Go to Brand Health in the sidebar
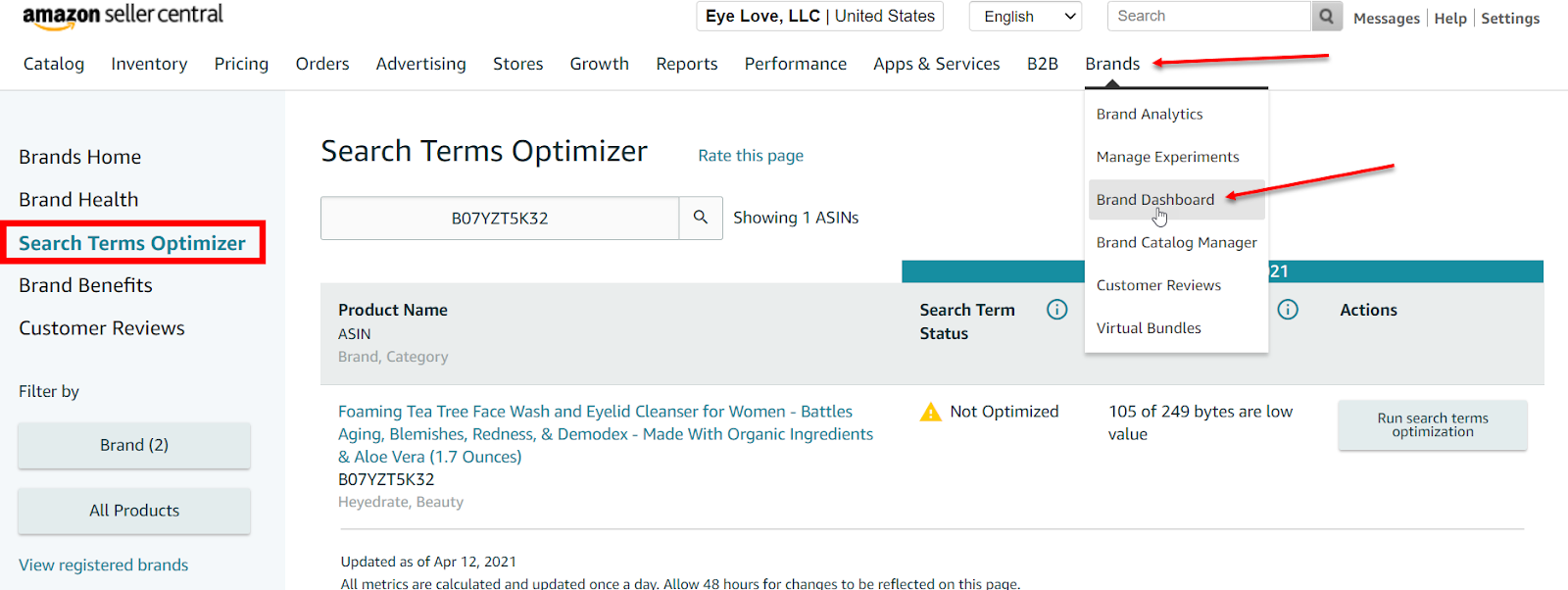Image resolution: width=1568 pixels, height=590 pixels. pyautogui.click(x=78, y=200)
